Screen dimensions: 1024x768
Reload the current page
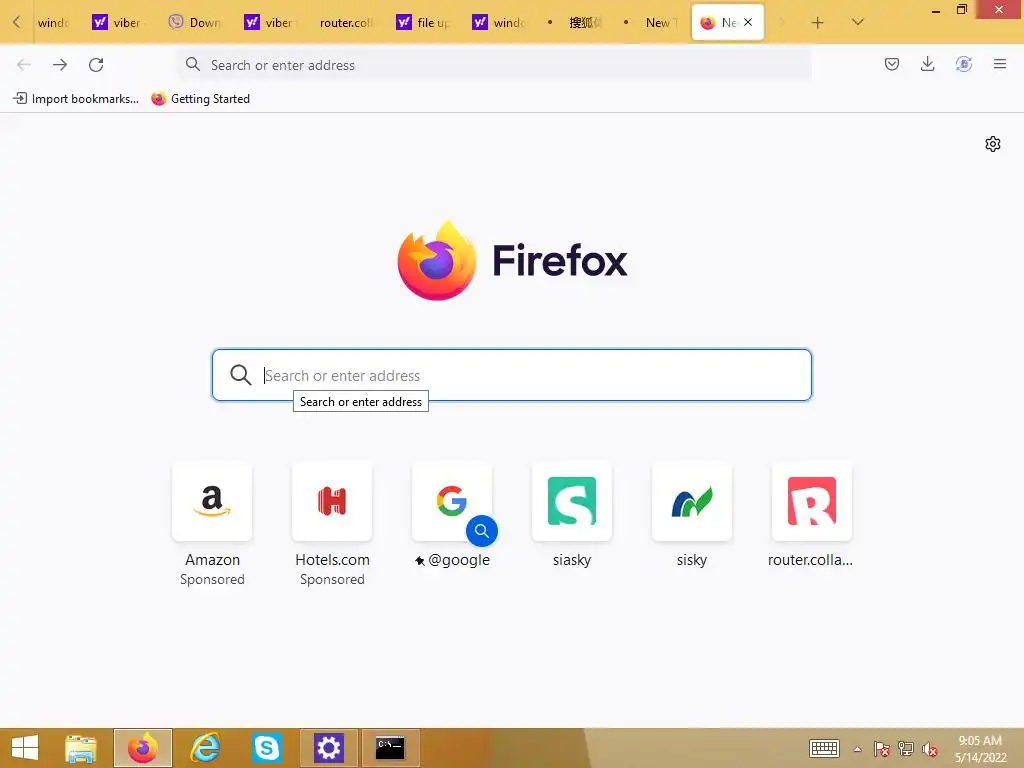(96, 65)
